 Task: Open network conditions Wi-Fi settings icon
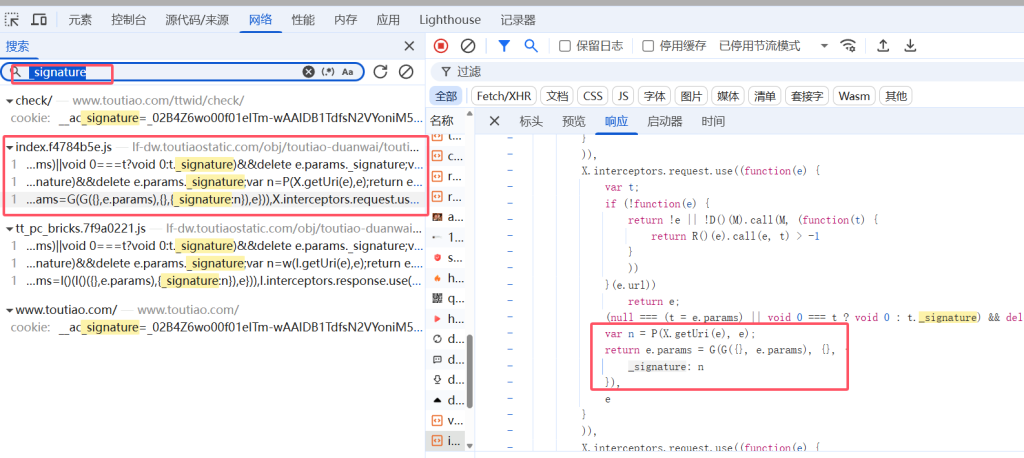848,46
